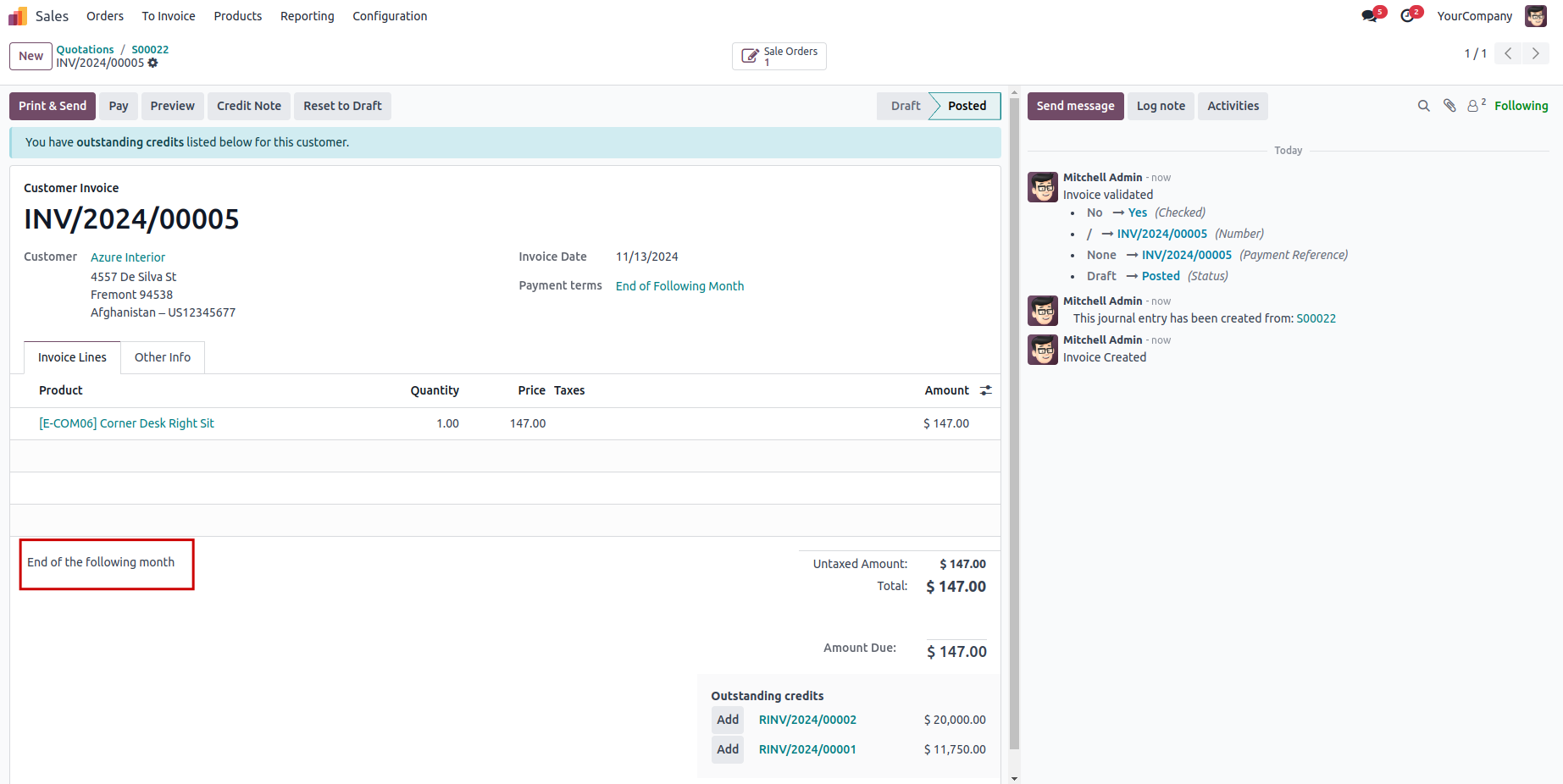Open the S00022 breadcrumb link
The height and width of the screenshot is (784, 1563).
(150, 50)
